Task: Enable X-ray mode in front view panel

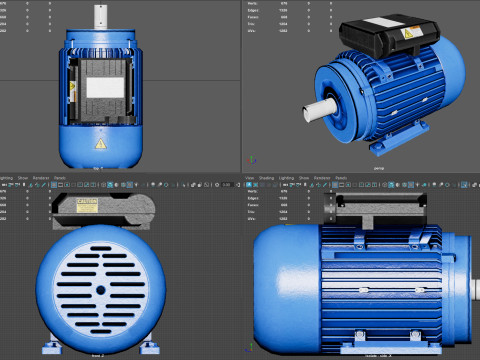Action: (x=193, y=184)
